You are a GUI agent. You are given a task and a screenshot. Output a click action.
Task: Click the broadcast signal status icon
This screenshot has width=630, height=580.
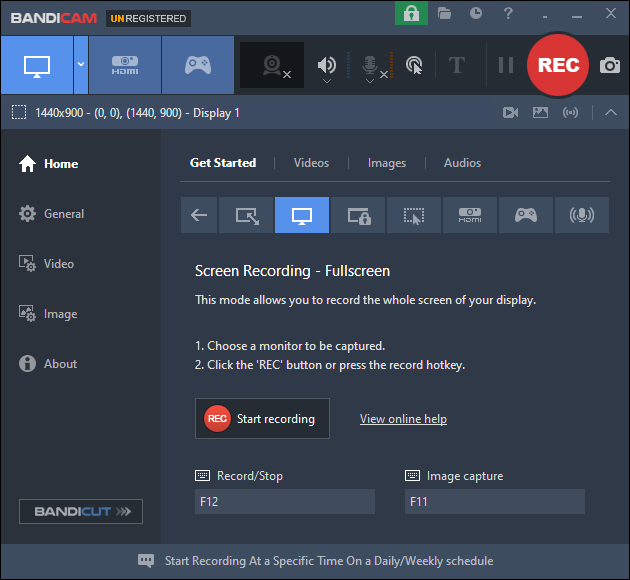pos(571,112)
